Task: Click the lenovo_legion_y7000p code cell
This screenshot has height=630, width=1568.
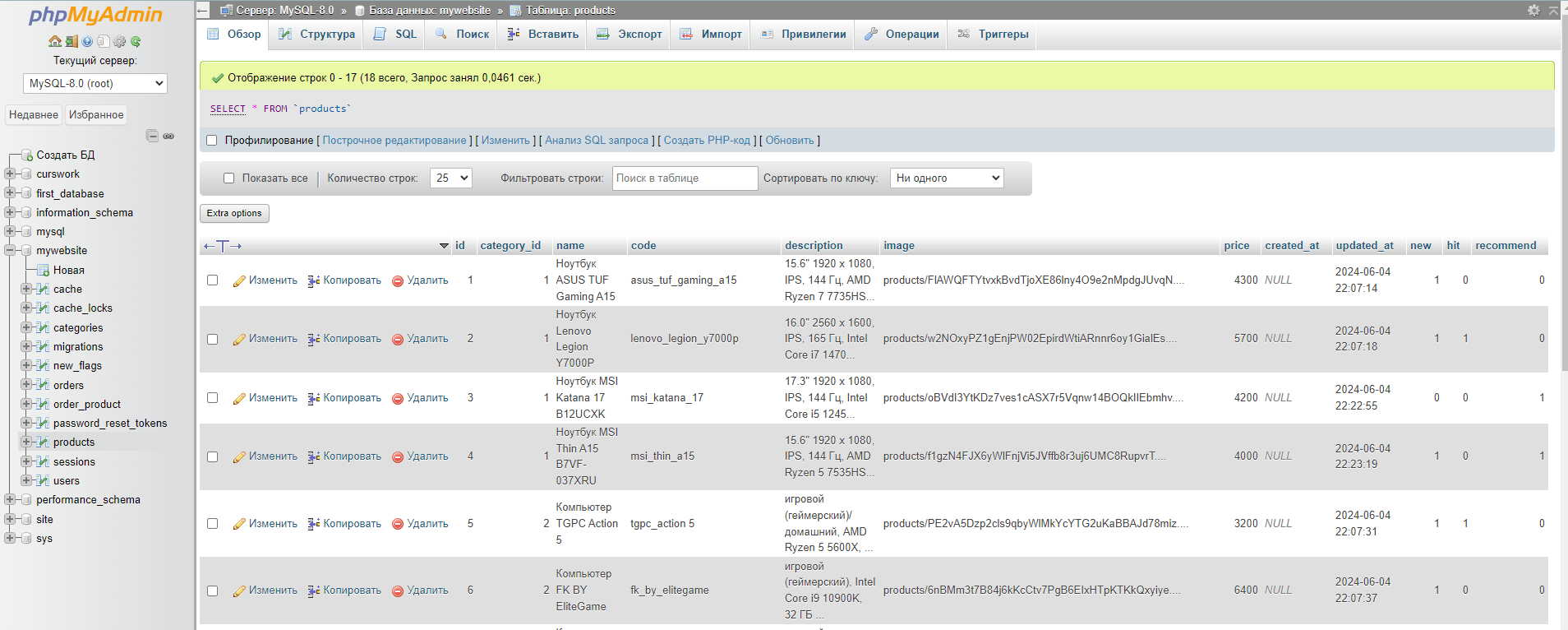Action: coord(685,339)
